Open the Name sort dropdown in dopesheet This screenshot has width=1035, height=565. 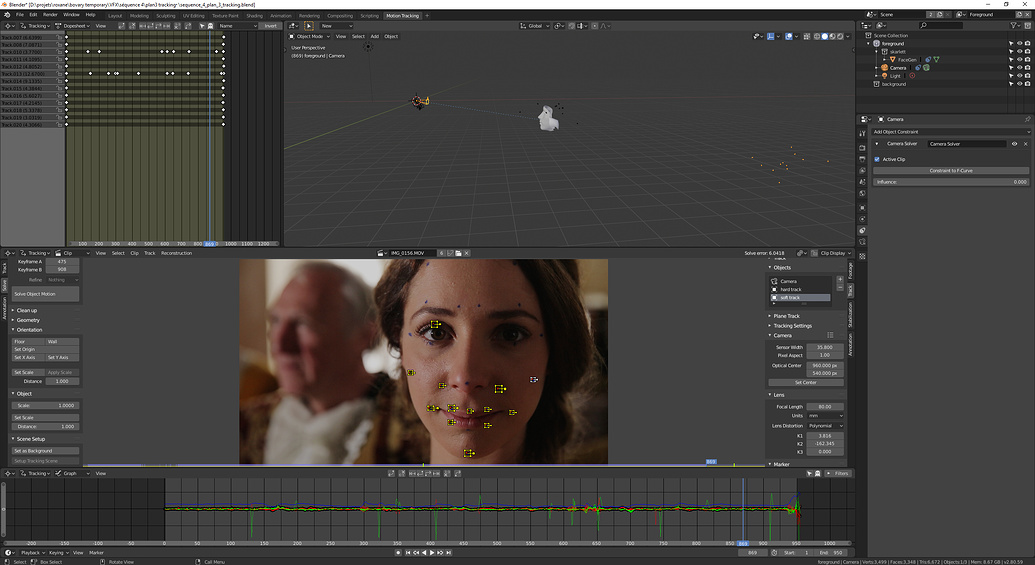[238, 26]
